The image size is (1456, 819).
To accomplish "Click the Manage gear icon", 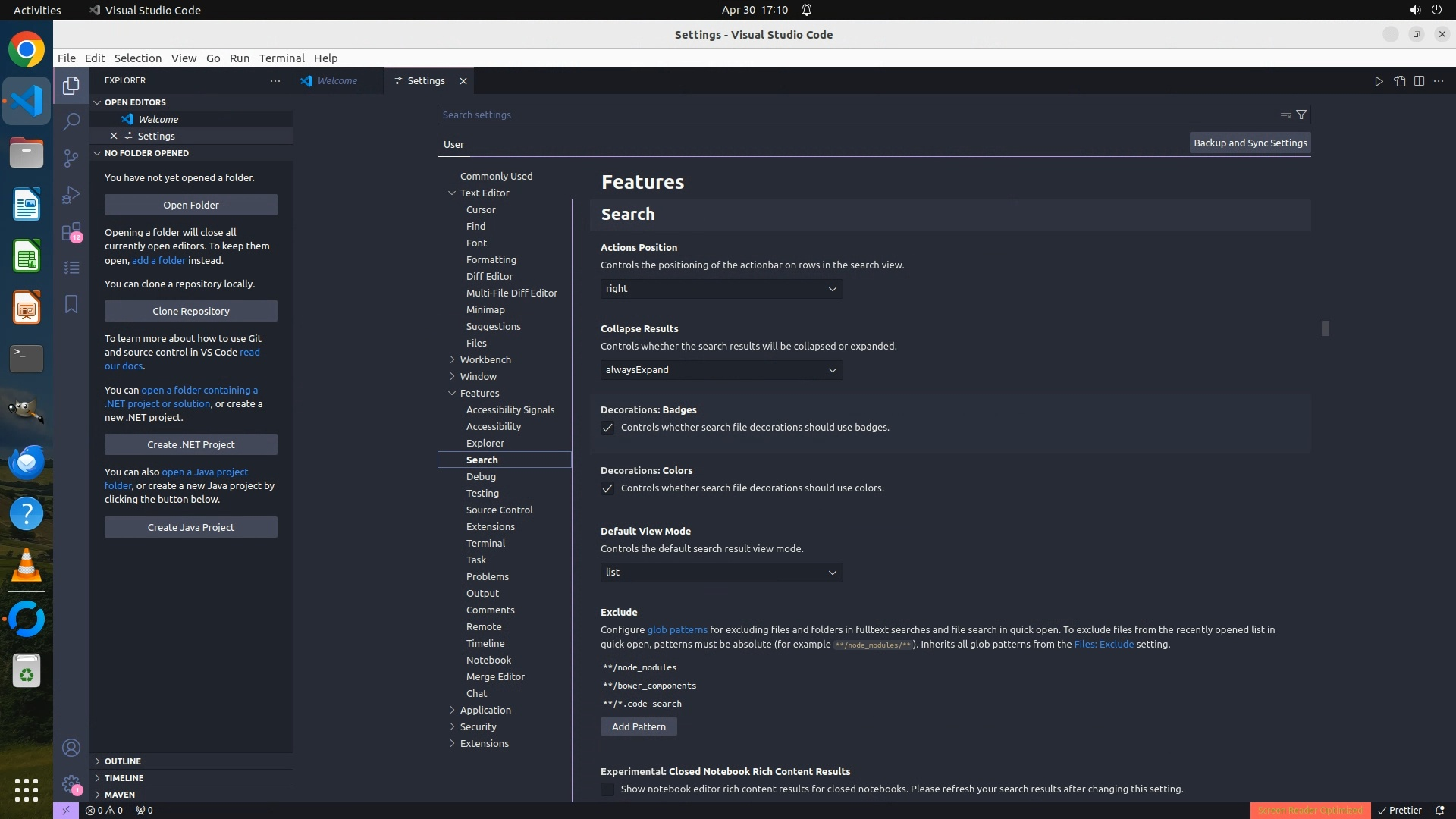I will pos(71,784).
